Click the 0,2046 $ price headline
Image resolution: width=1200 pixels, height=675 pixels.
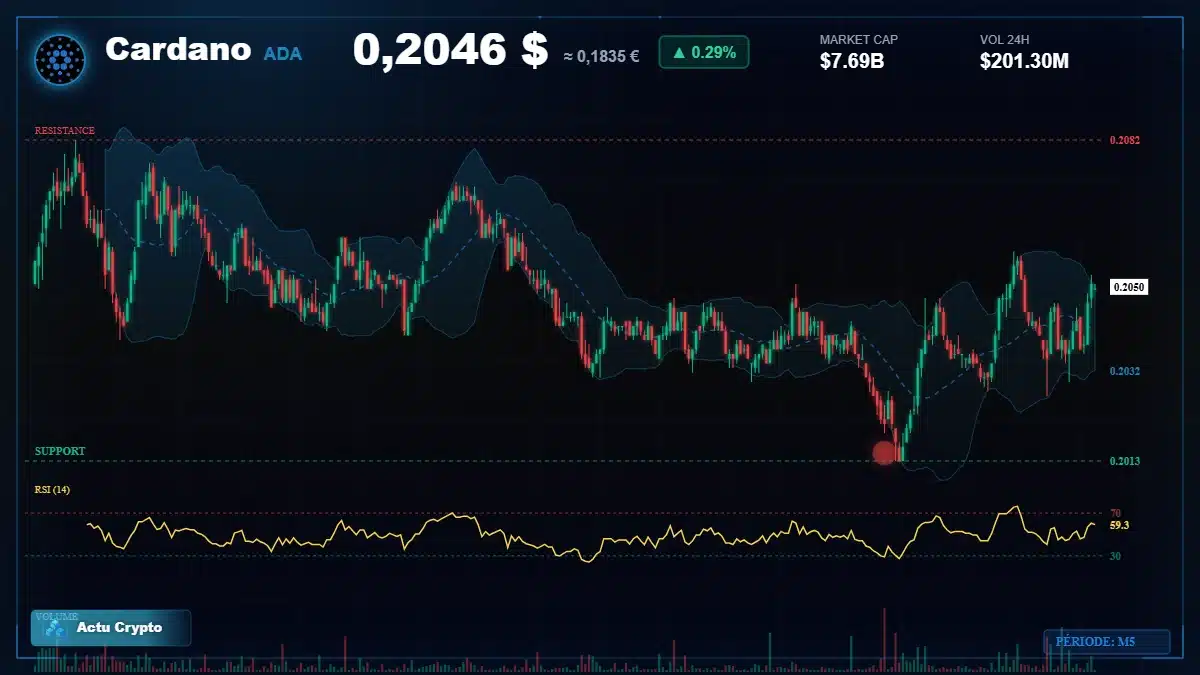tap(450, 50)
